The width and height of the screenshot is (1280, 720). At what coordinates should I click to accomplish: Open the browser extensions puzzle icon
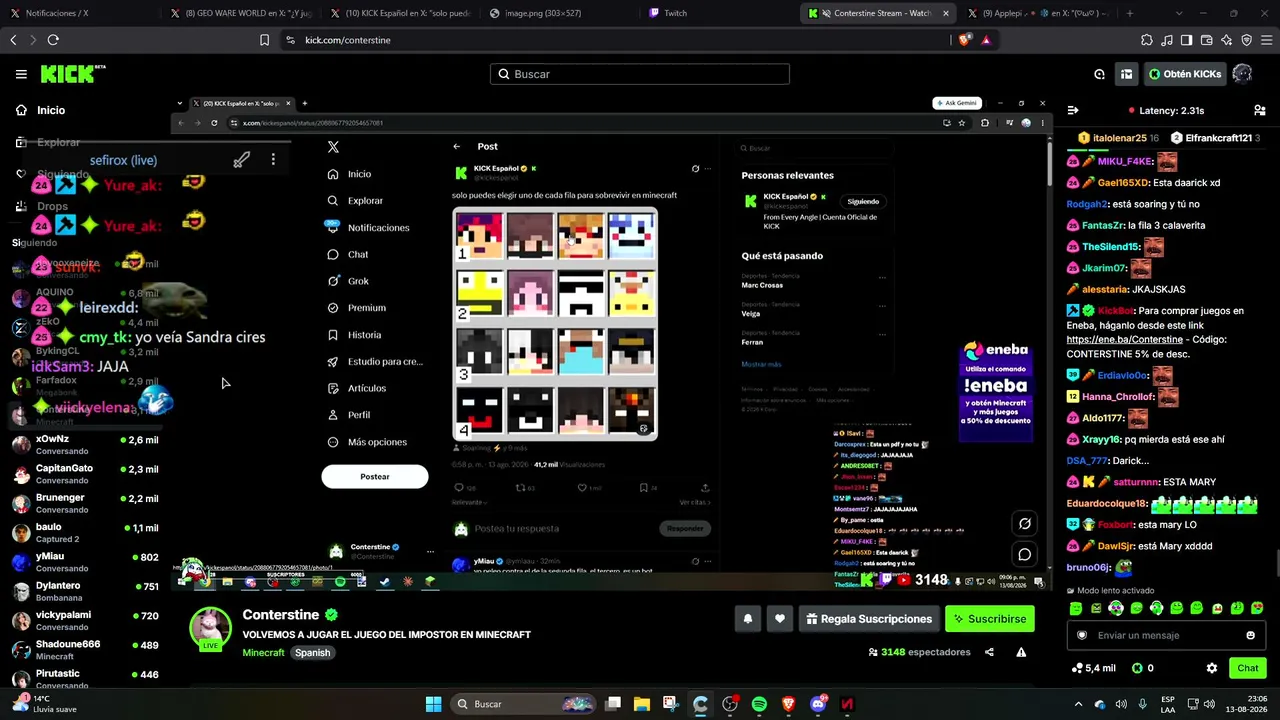click(x=1146, y=40)
